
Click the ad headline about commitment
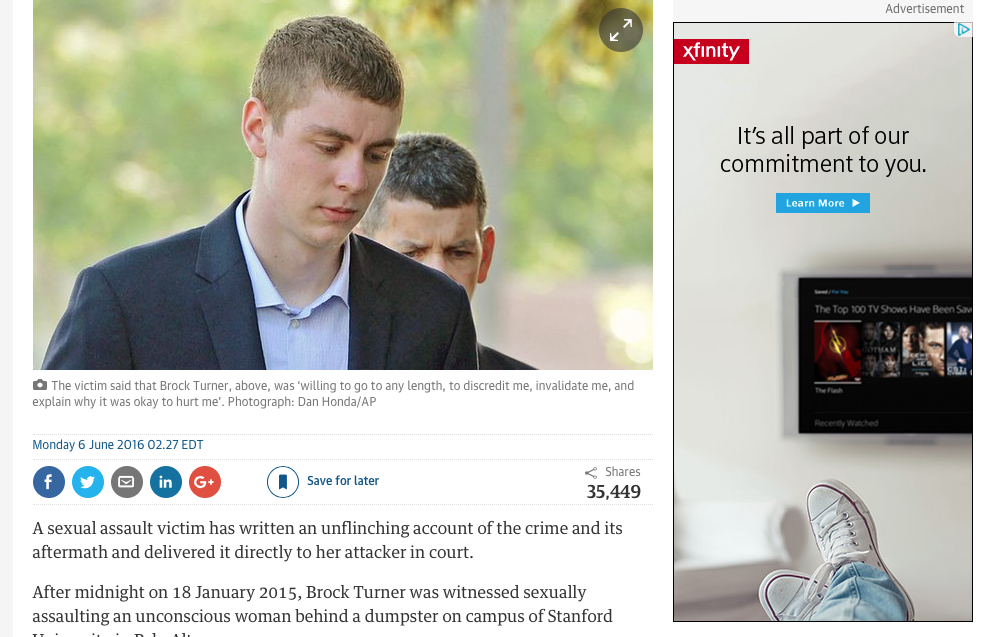(823, 150)
